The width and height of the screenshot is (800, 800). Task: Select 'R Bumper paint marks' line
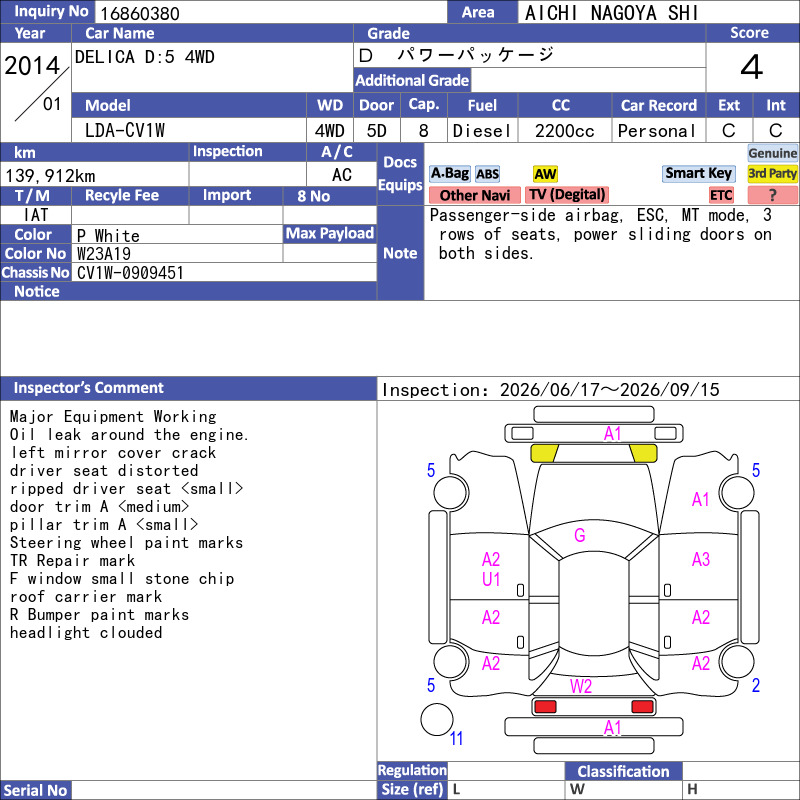click(x=99, y=614)
